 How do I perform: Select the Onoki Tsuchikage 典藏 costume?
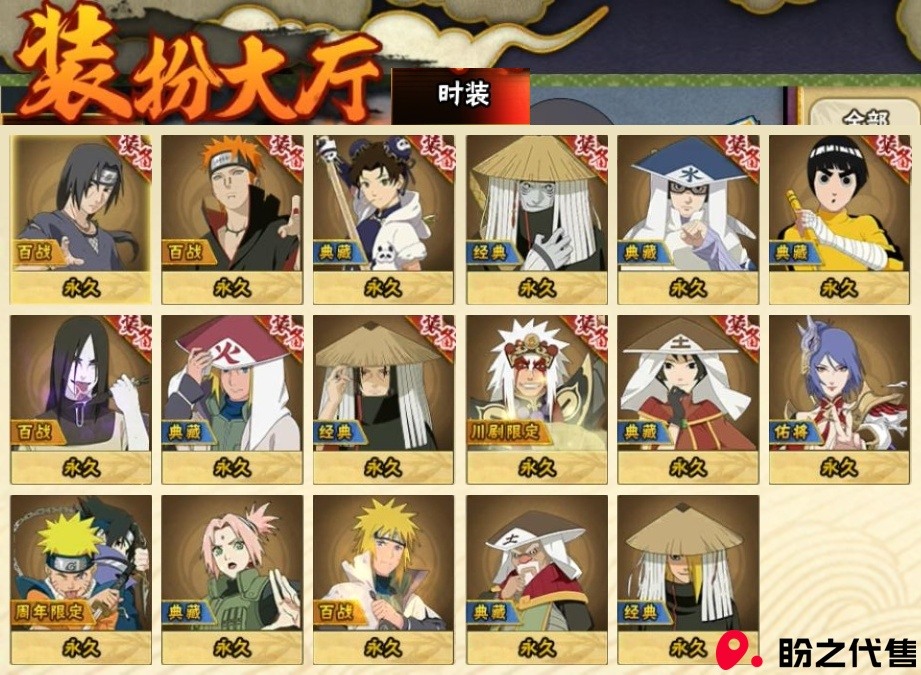(x=537, y=580)
